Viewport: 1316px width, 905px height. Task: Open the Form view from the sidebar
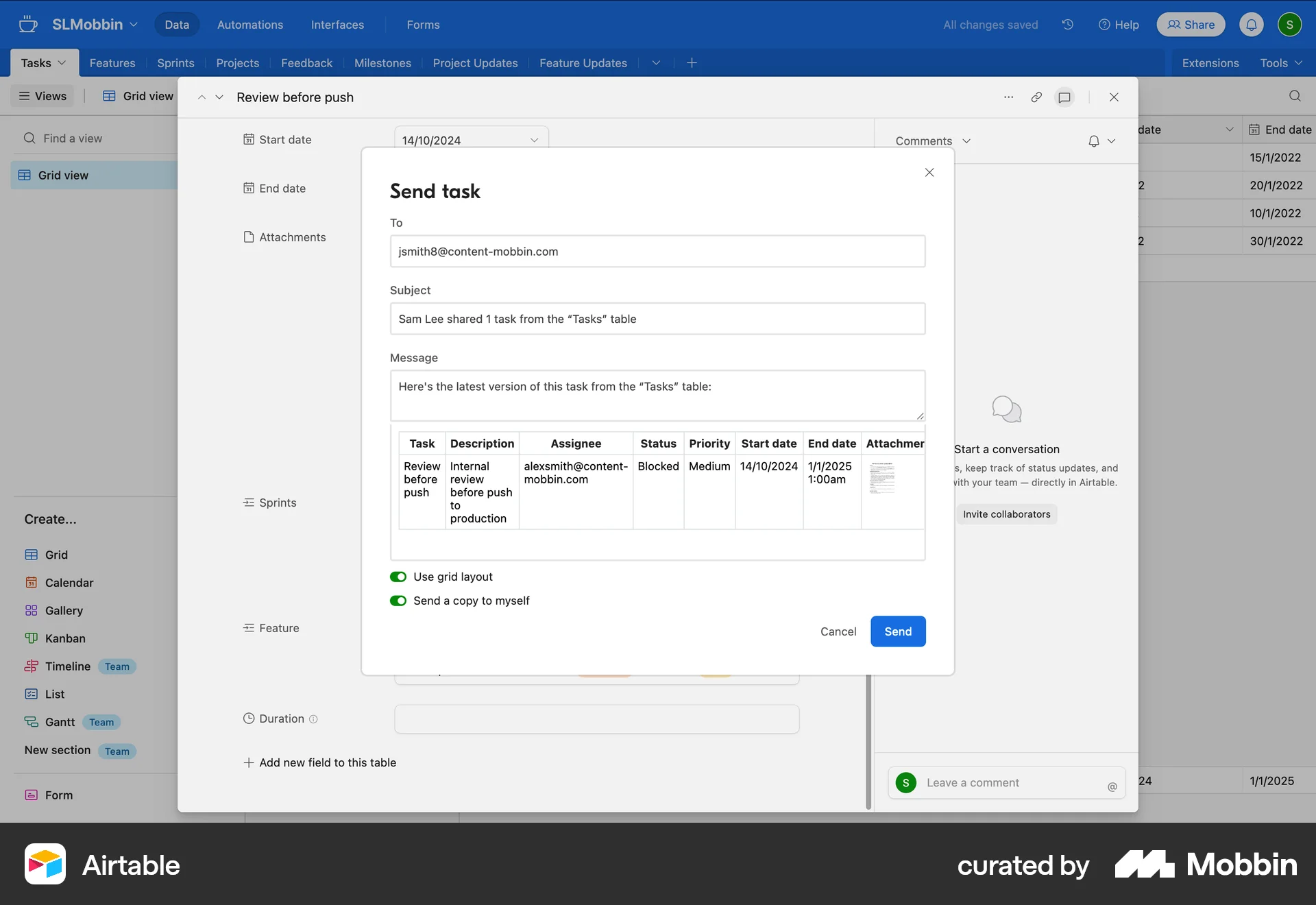pyautogui.click(x=59, y=795)
